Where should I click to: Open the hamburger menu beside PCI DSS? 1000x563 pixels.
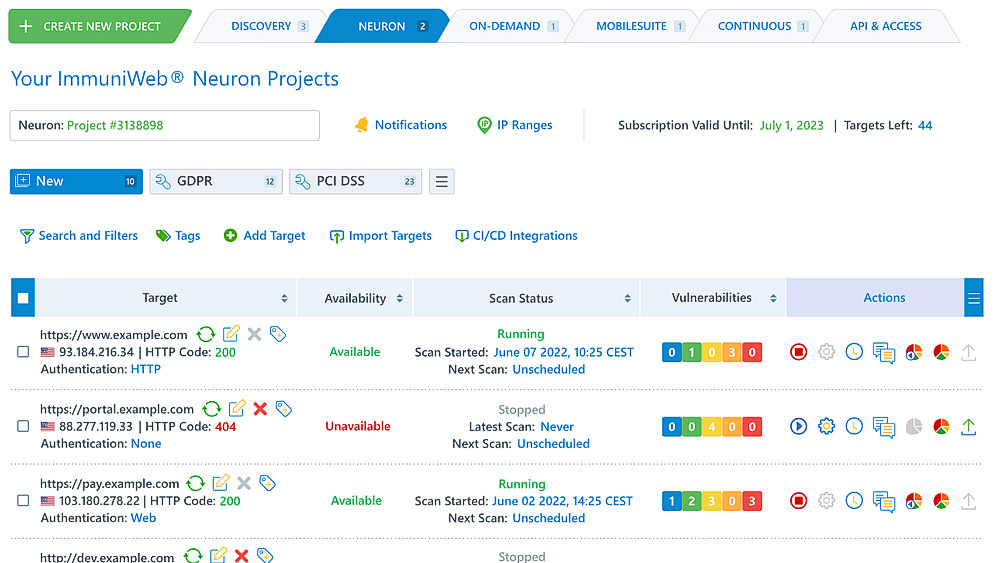pyautogui.click(x=442, y=182)
